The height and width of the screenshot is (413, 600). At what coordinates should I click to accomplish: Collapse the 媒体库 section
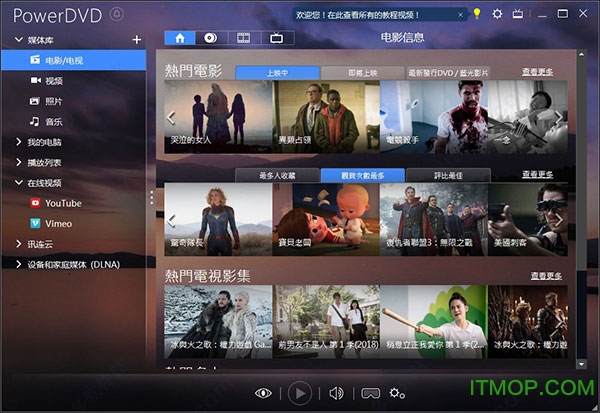[x=18, y=39]
